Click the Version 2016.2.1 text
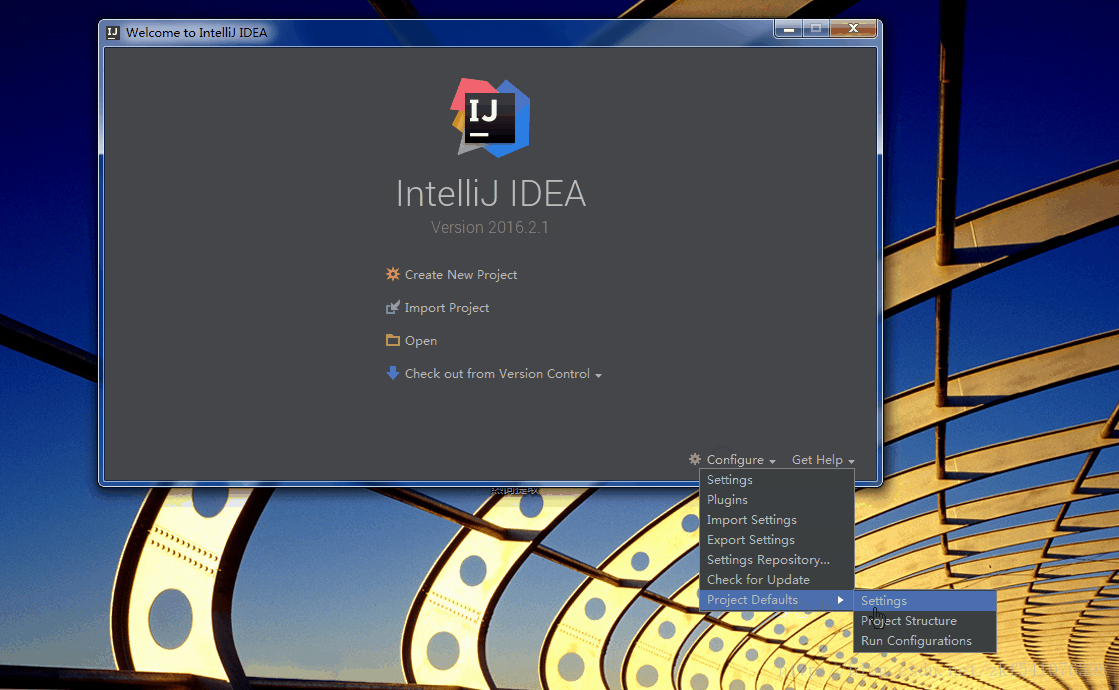The width and height of the screenshot is (1119, 690). 490,227
